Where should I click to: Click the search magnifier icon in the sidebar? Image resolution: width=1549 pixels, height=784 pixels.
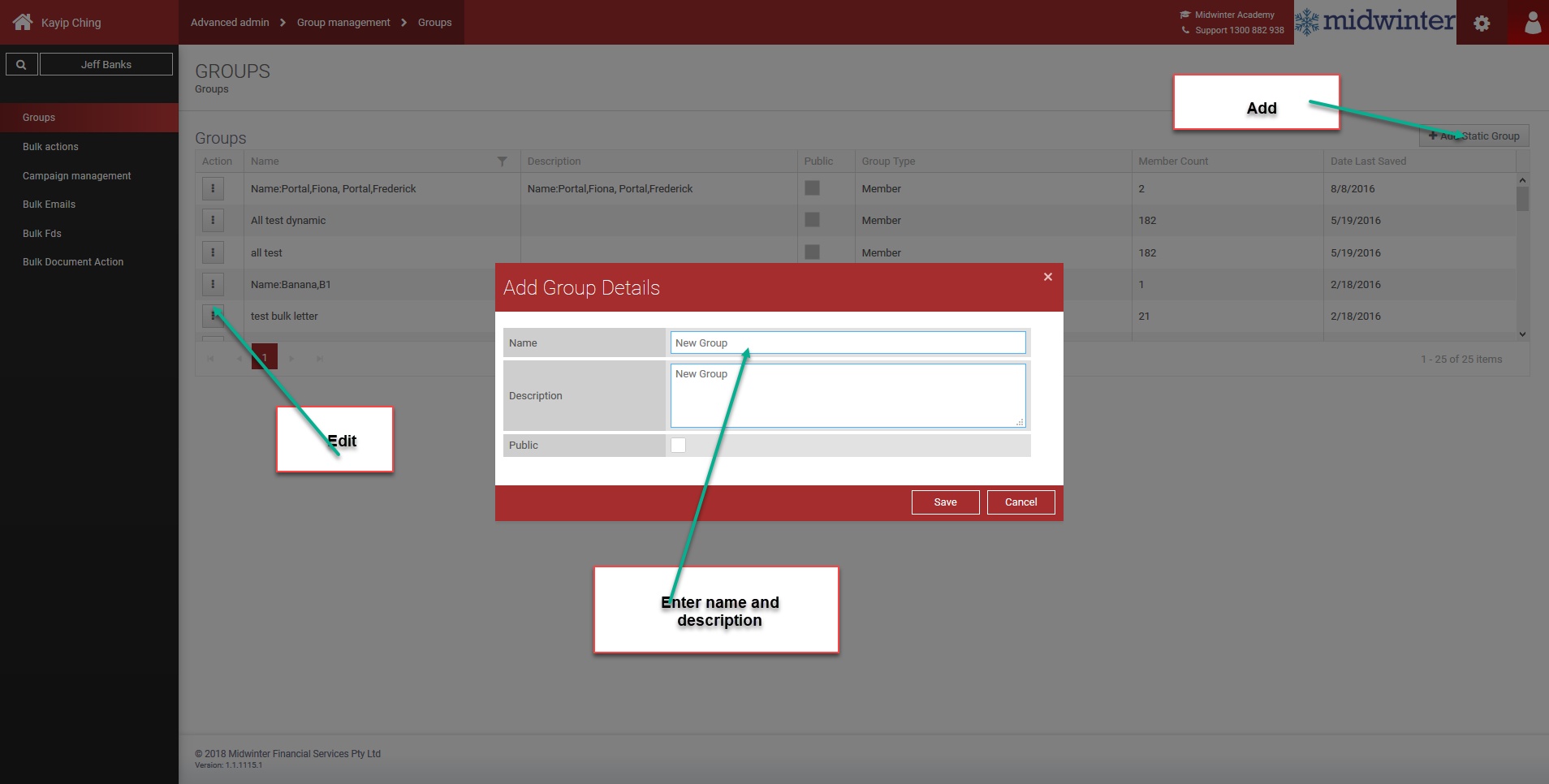[21, 64]
